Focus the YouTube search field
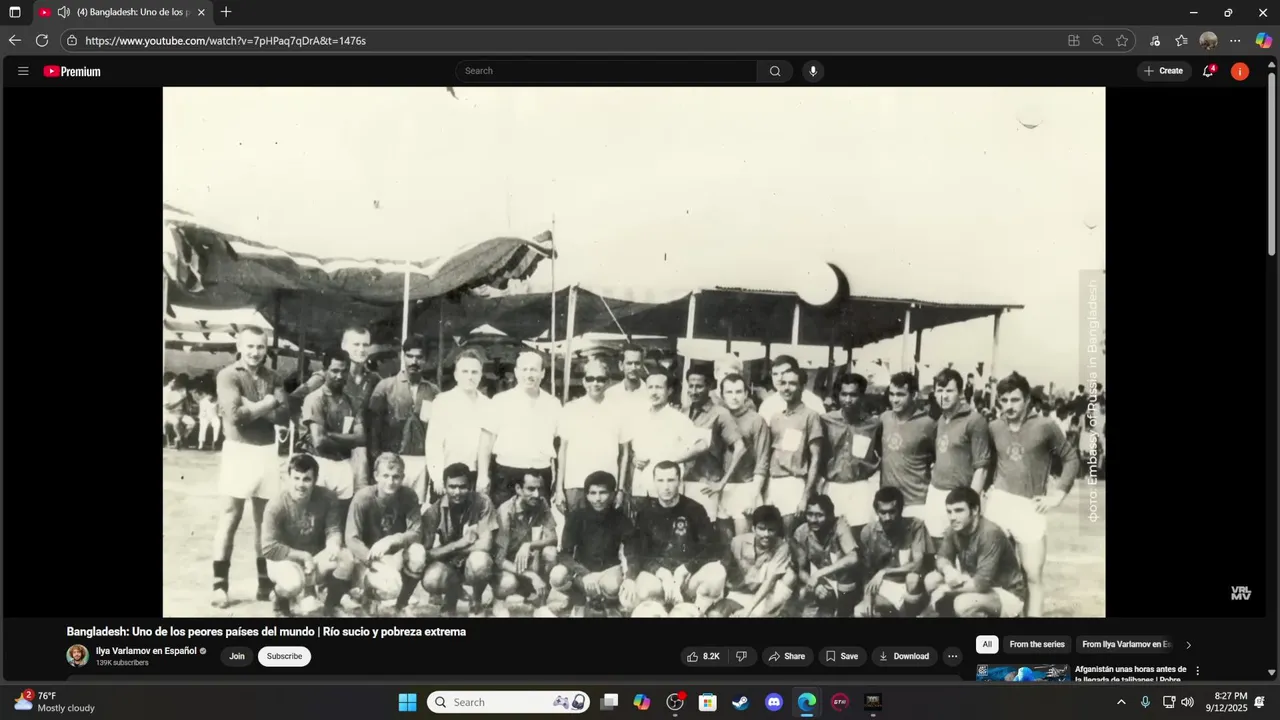This screenshot has width=1280, height=720. (606, 71)
